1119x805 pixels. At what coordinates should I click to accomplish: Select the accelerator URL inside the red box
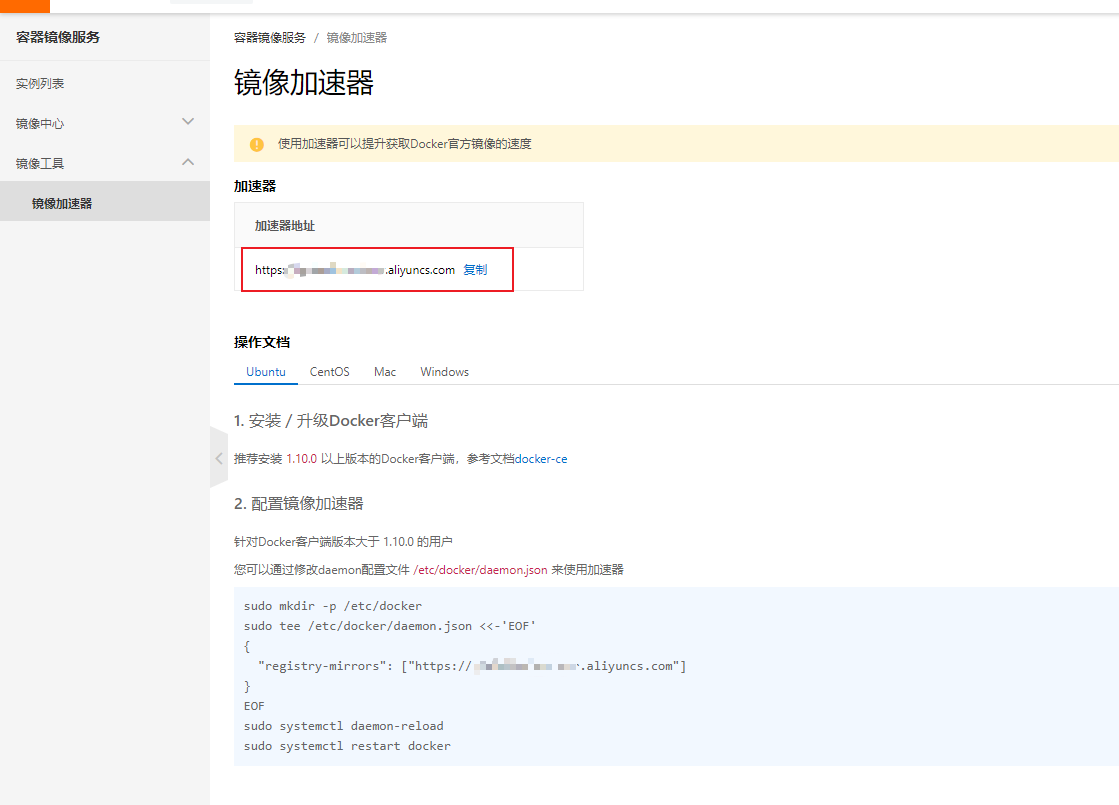tap(350, 268)
